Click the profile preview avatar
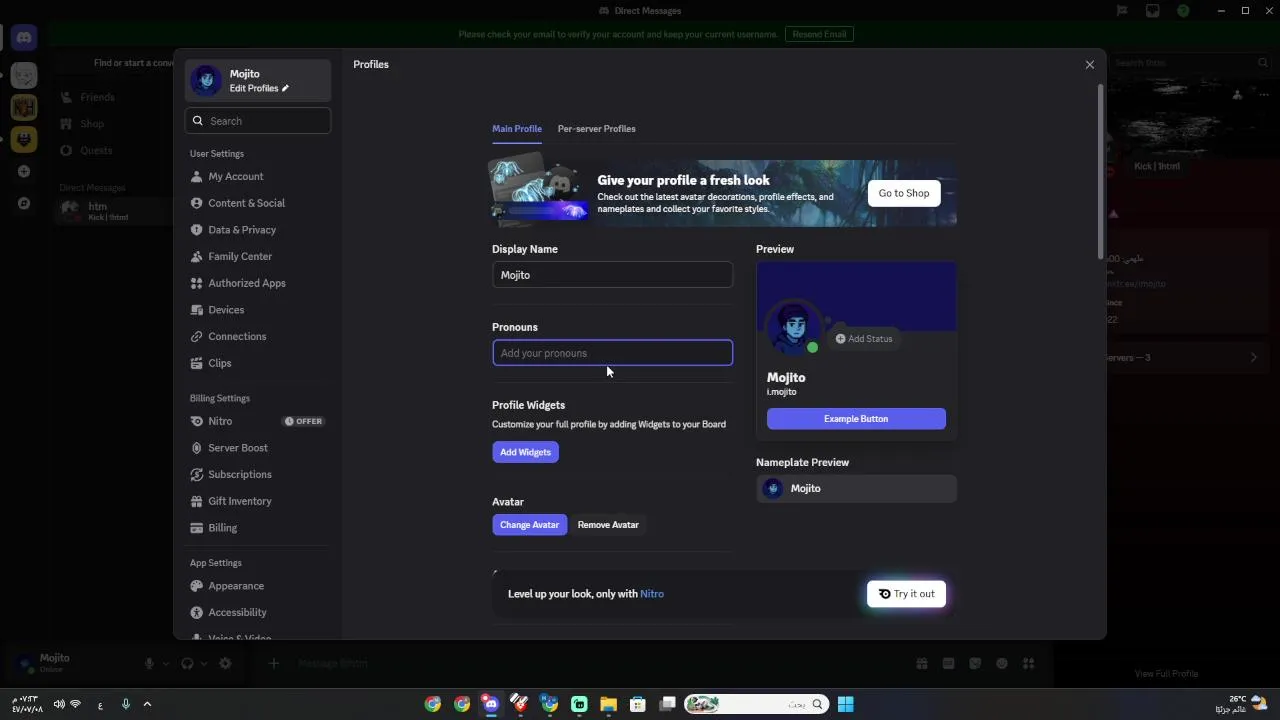This screenshot has width=1280, height=720. point(793,328)
